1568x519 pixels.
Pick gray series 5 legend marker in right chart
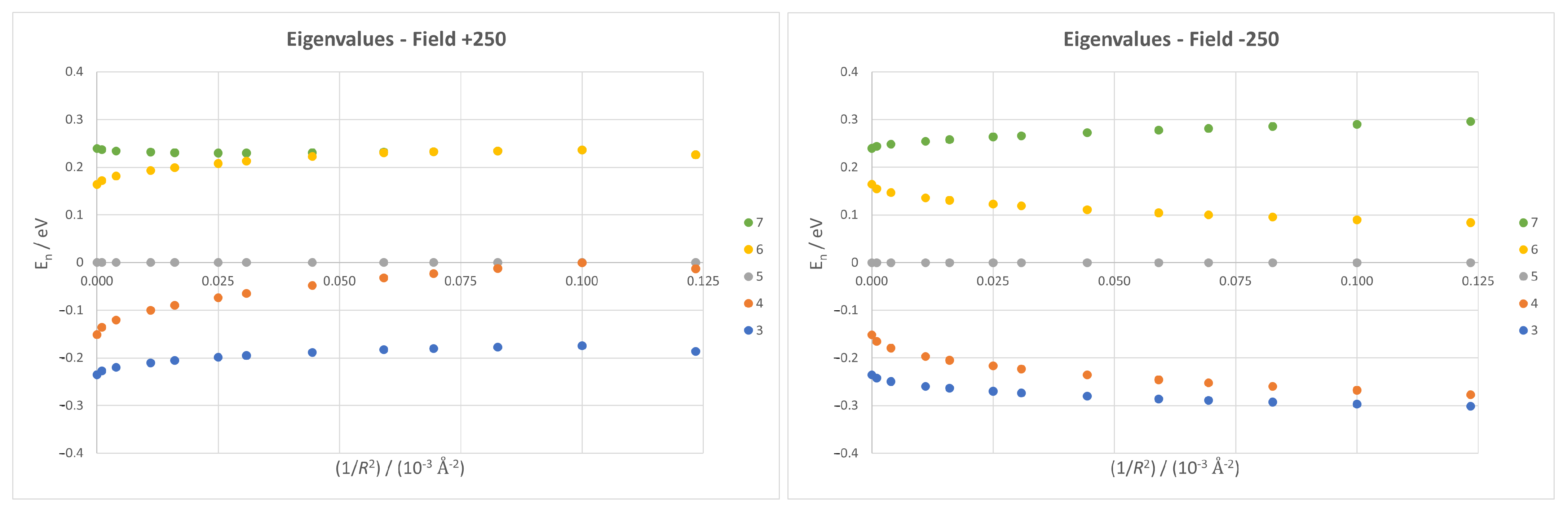[x=1523, y=277]
